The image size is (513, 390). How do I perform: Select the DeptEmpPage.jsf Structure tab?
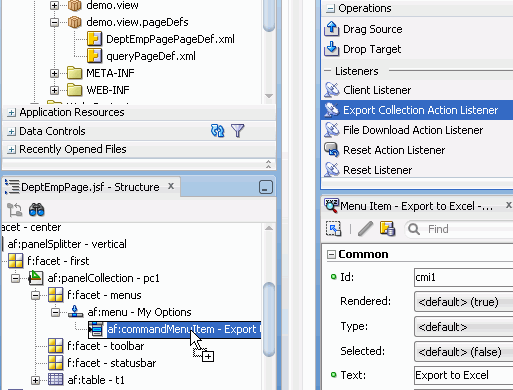pos(90,187)
